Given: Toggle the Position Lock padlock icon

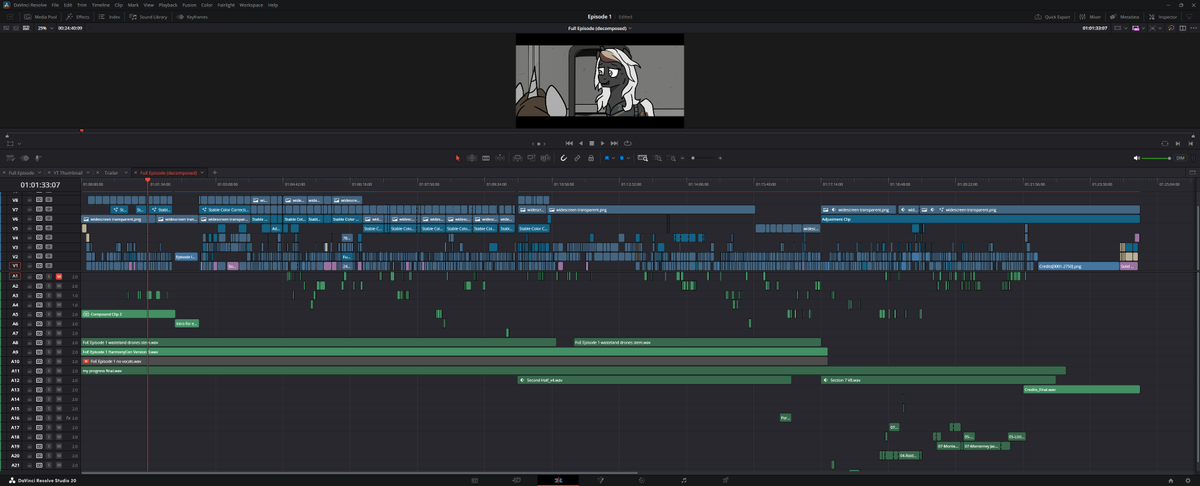Looking at the screenshot, I should click(x=591, y=158).
